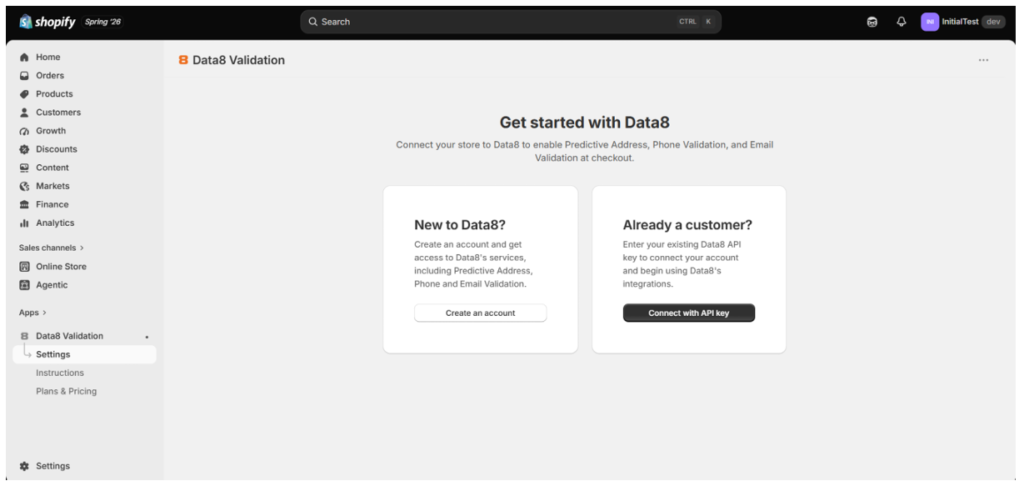
Task: Click the Sidekick assistant icon near the bell
Action: tap(872, 22)
